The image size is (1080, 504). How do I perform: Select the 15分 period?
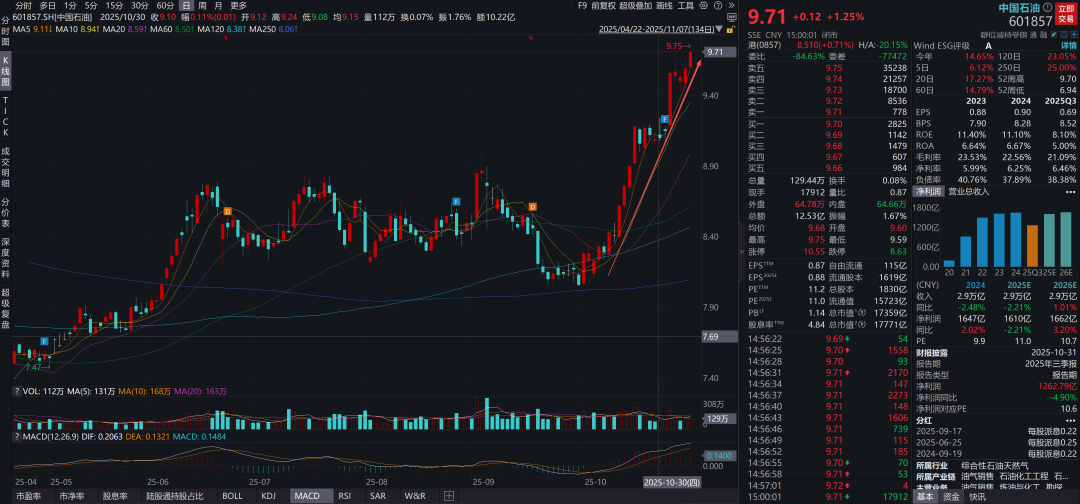pos(114,6)
